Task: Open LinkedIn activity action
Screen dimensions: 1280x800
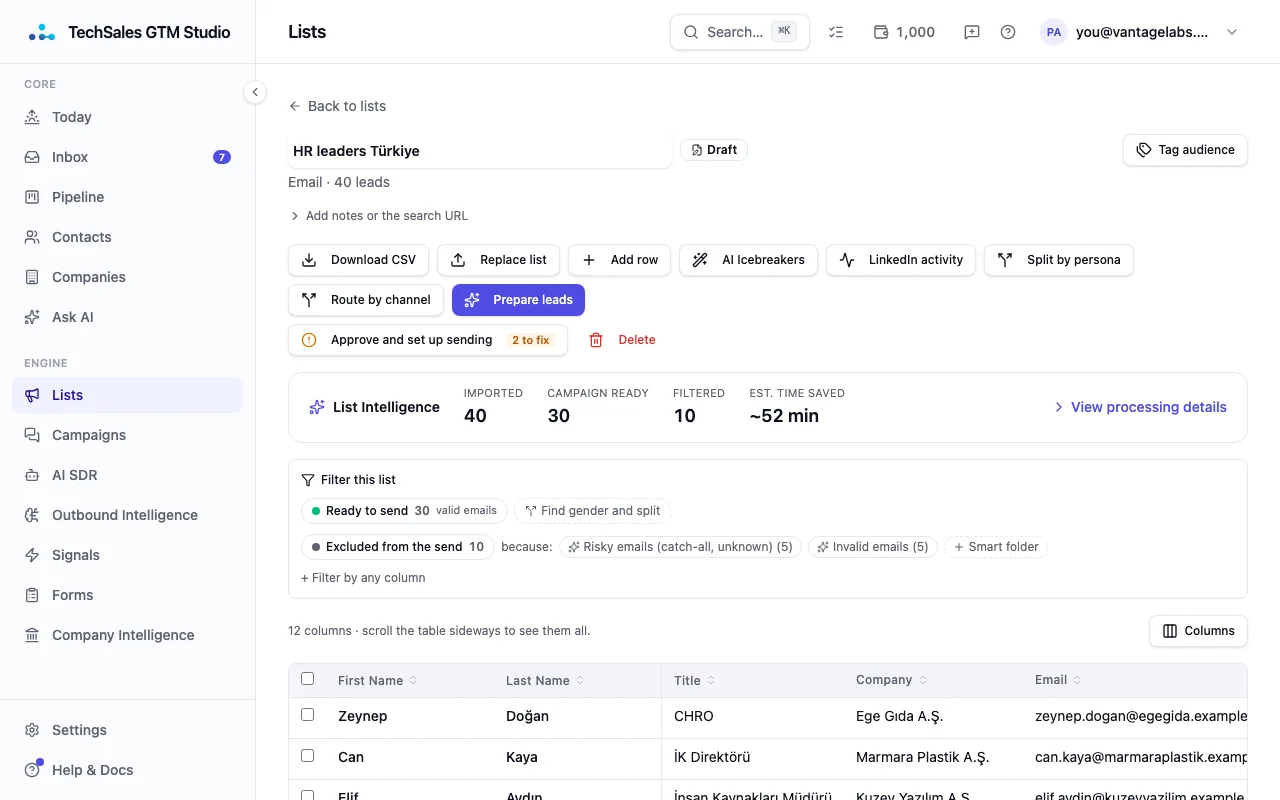Action: [901, 260]
